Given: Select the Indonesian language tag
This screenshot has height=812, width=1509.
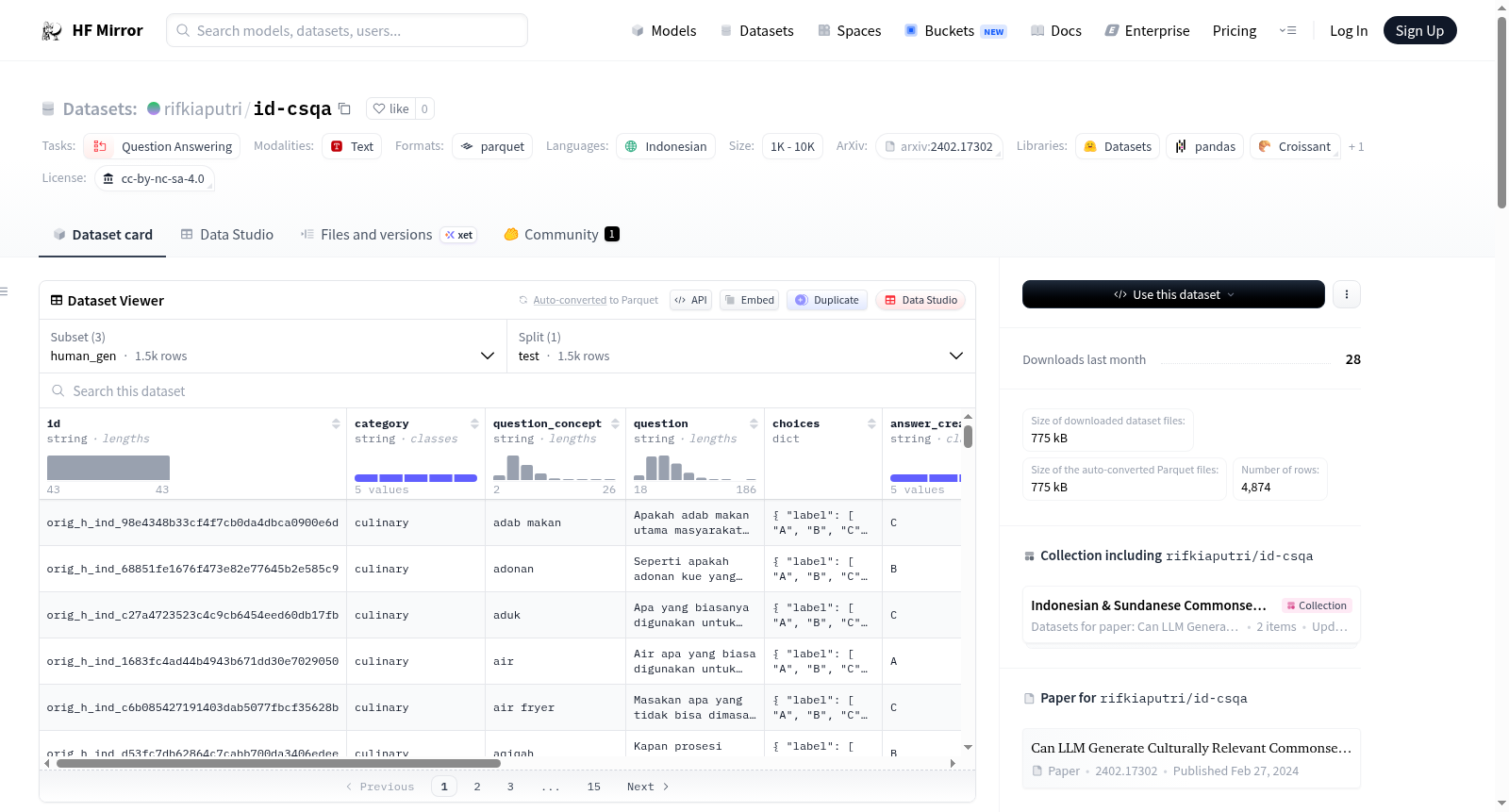Looking at the screenshot, I should point(666,146).
